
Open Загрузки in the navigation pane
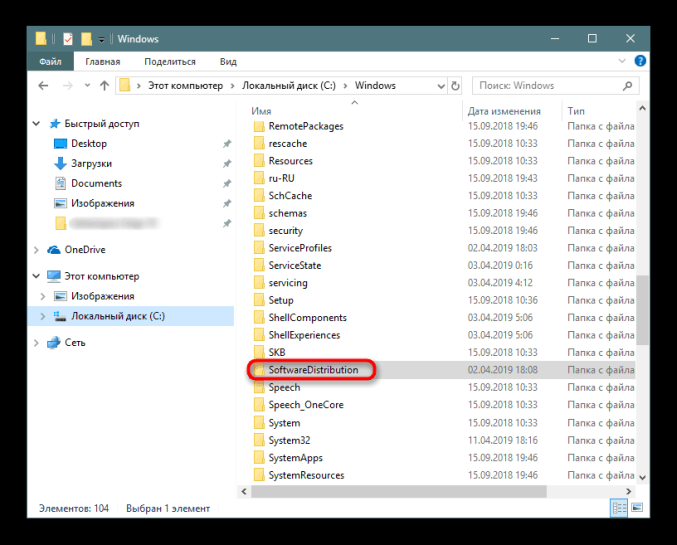[91, 163]
